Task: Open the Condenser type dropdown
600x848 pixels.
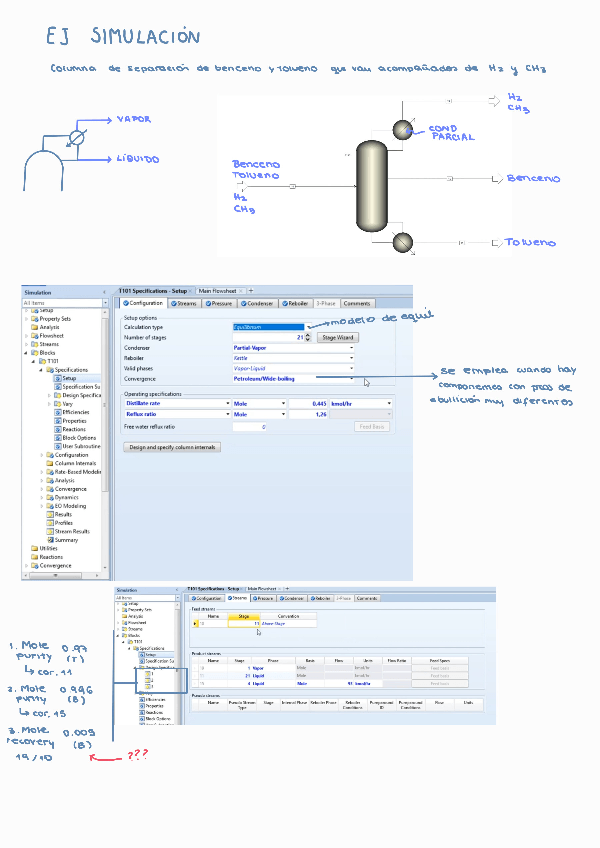Action: click(x=351, y=348)
